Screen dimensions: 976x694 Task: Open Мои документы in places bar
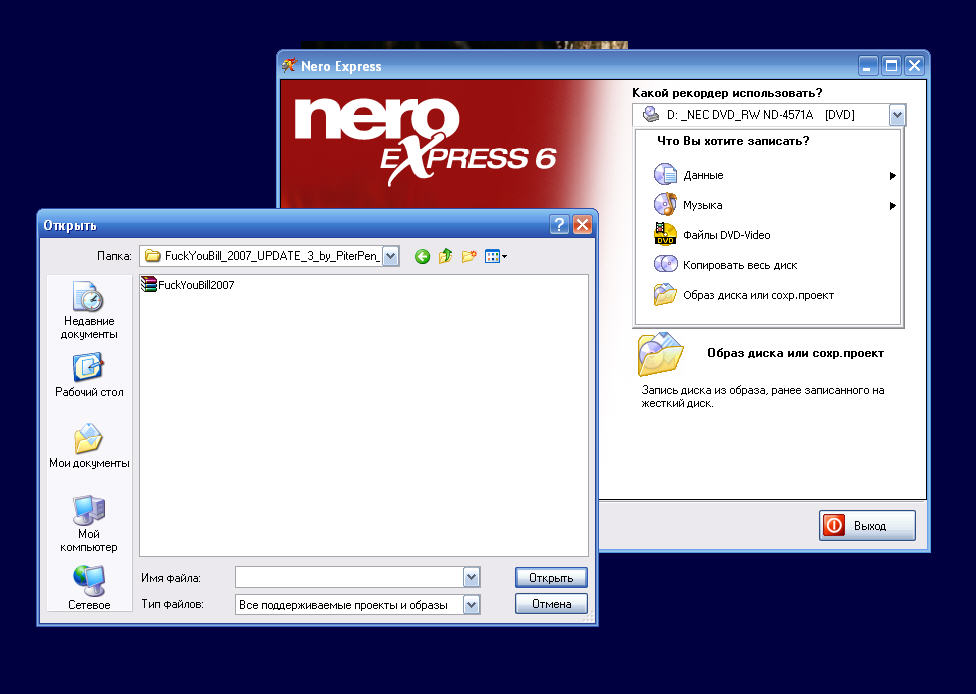[89, 446]
